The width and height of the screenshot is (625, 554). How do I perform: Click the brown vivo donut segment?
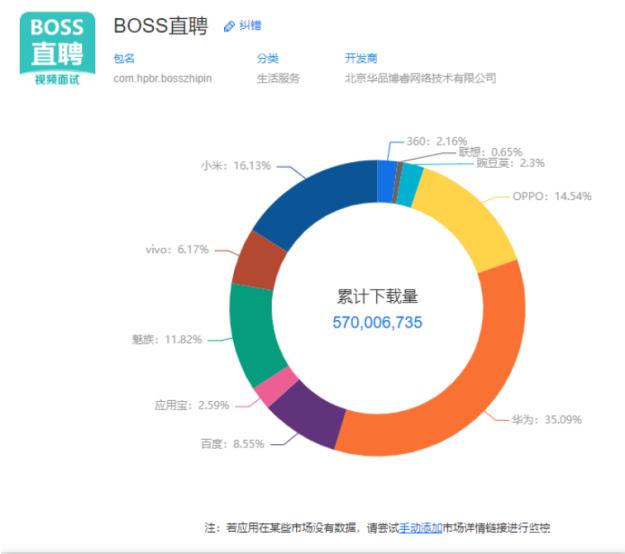pos(257,262)
